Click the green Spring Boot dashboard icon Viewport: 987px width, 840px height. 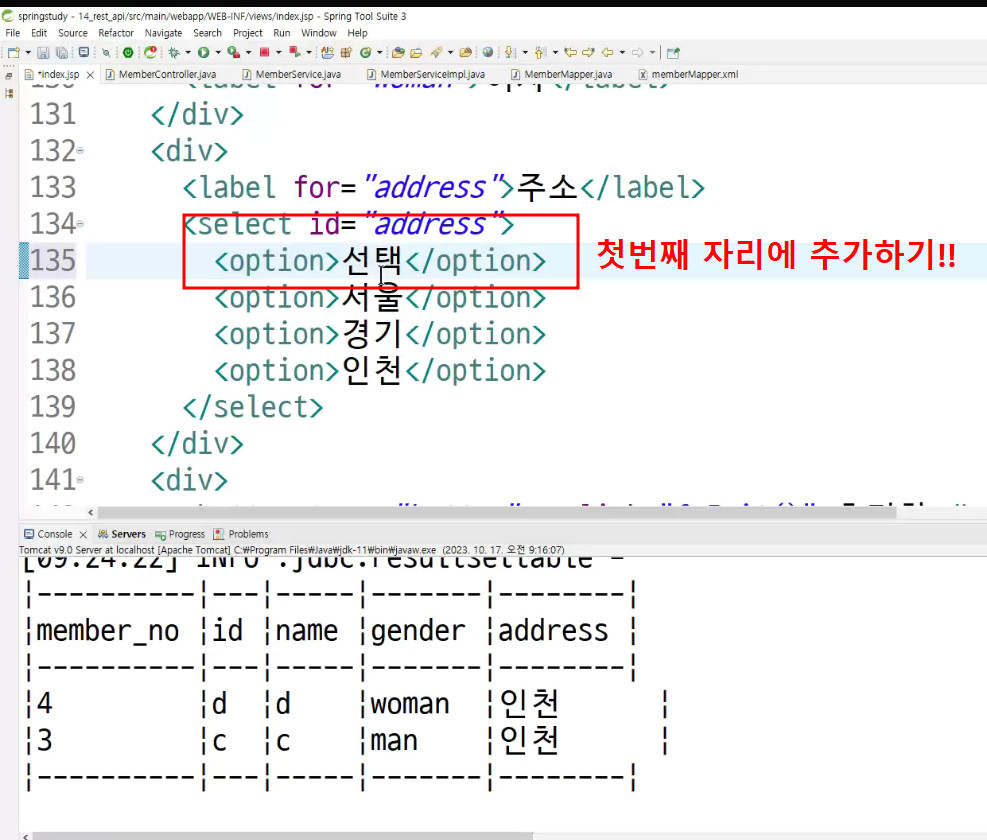click(128, 53)
